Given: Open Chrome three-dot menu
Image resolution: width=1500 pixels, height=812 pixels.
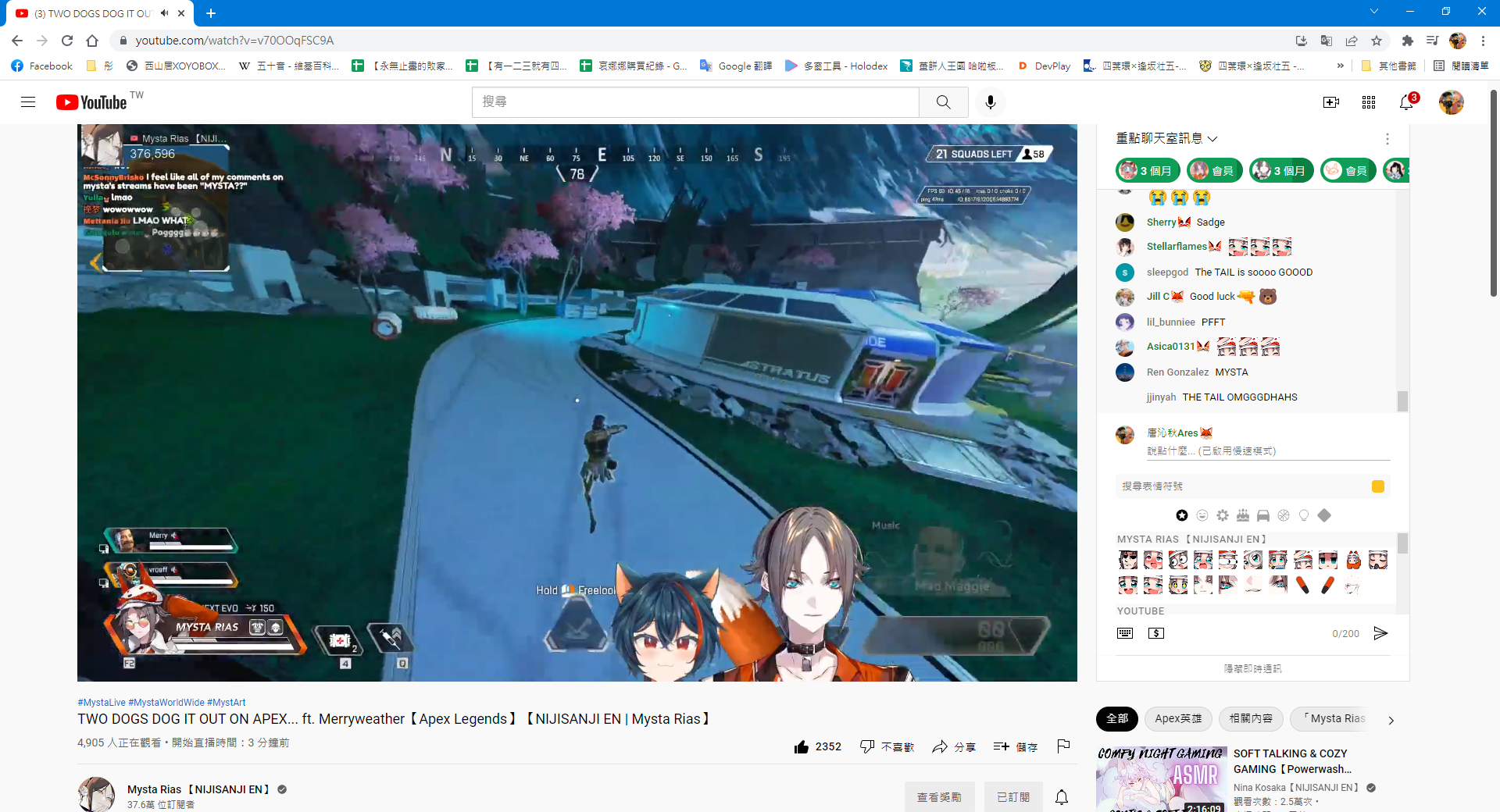Looking at the screenshot, I should 1483,41.
